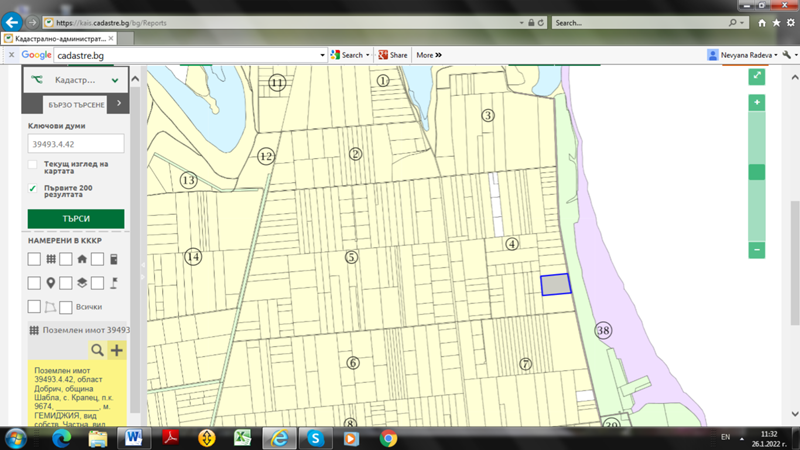Open the 'More' menu on Google toolbar
Viewport: 800px width, 450px height.
pyautogui.click(x=429, y=55)
